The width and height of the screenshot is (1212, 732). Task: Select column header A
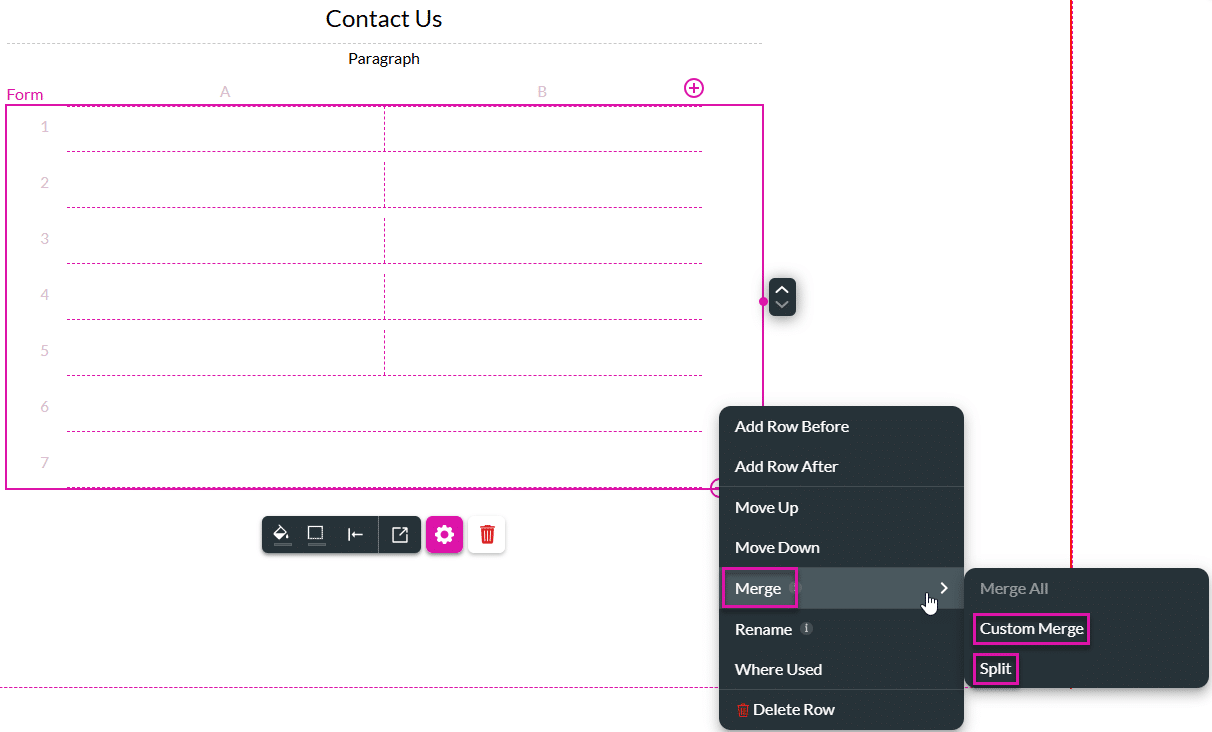click(x=224, y=91)
